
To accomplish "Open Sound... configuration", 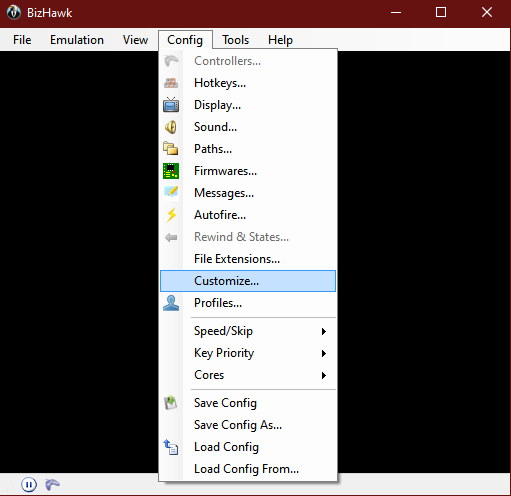I will [x=248, y=127].
